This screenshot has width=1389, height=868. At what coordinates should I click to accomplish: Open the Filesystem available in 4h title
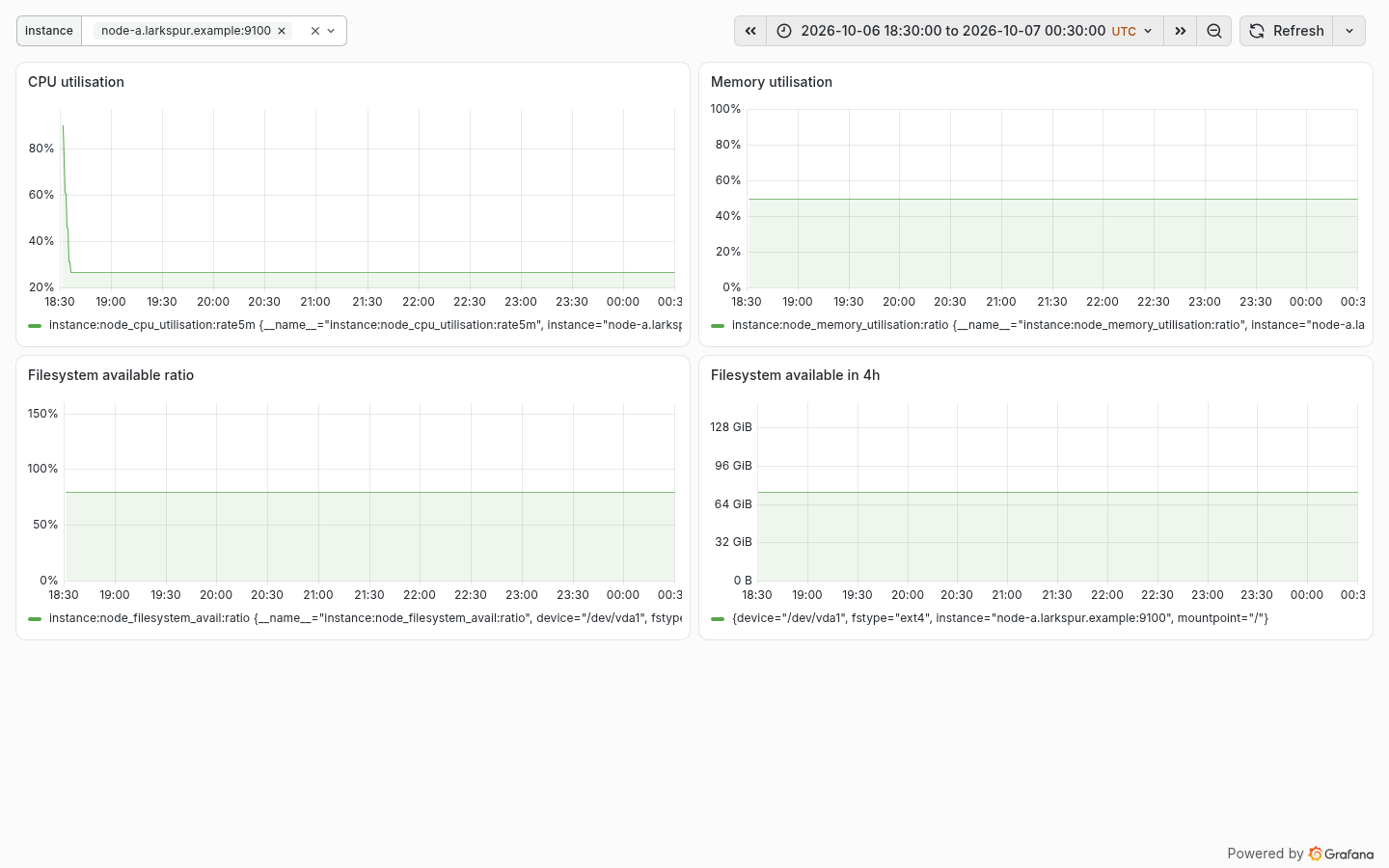[x=796, y=375]
